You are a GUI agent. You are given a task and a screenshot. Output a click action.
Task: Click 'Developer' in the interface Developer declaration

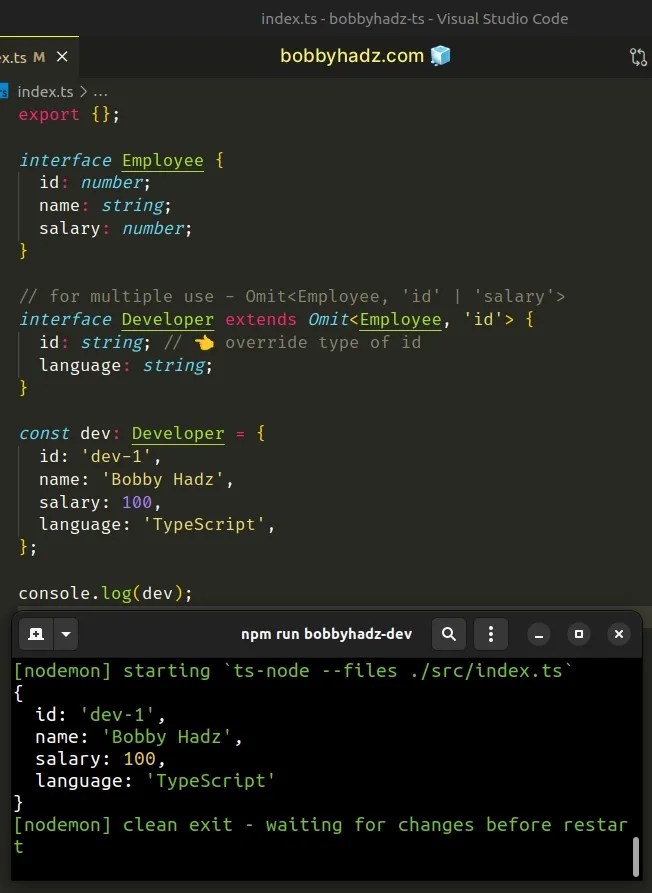[168, 319]
